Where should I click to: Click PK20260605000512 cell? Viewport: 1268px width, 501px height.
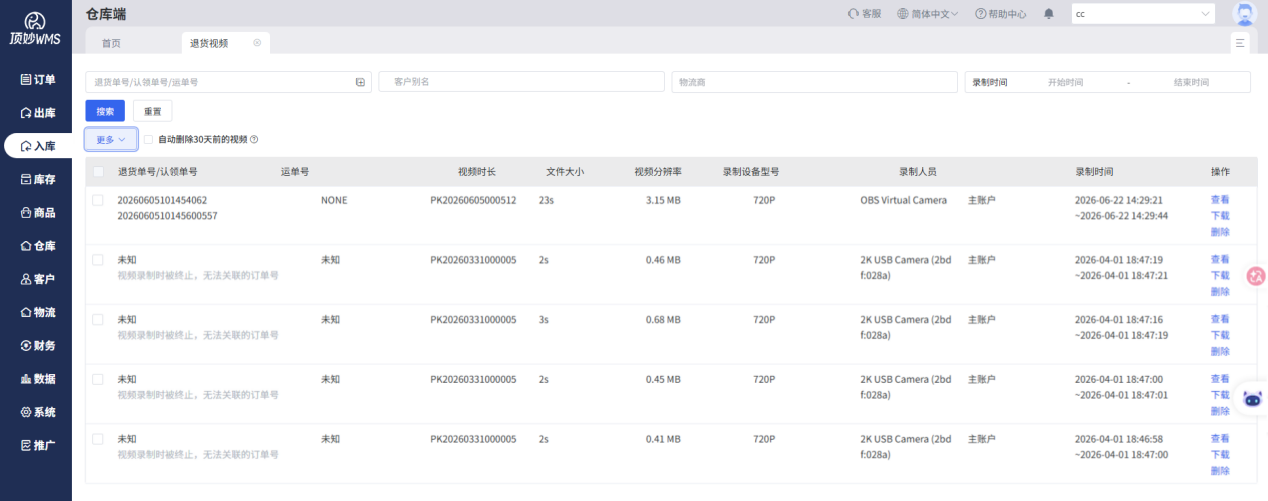pyautogui.click(x=473, y=200)
